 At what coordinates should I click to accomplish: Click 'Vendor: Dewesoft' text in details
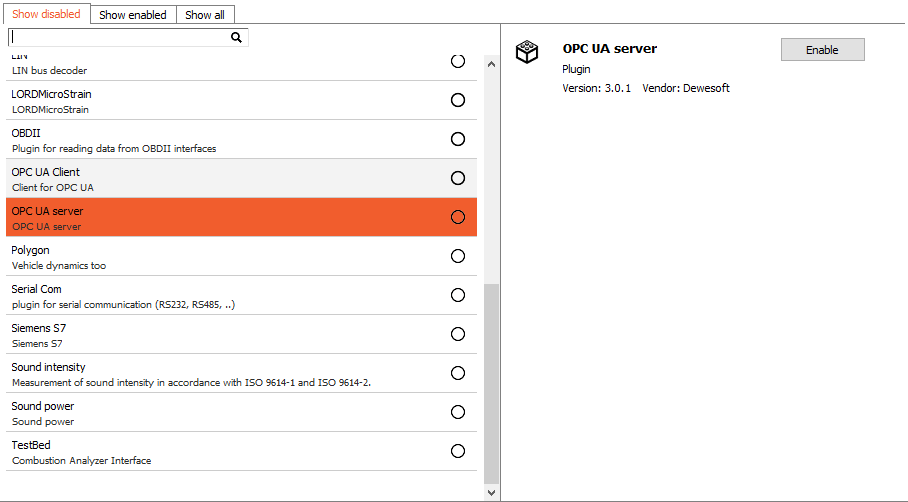tap(686, 88)
